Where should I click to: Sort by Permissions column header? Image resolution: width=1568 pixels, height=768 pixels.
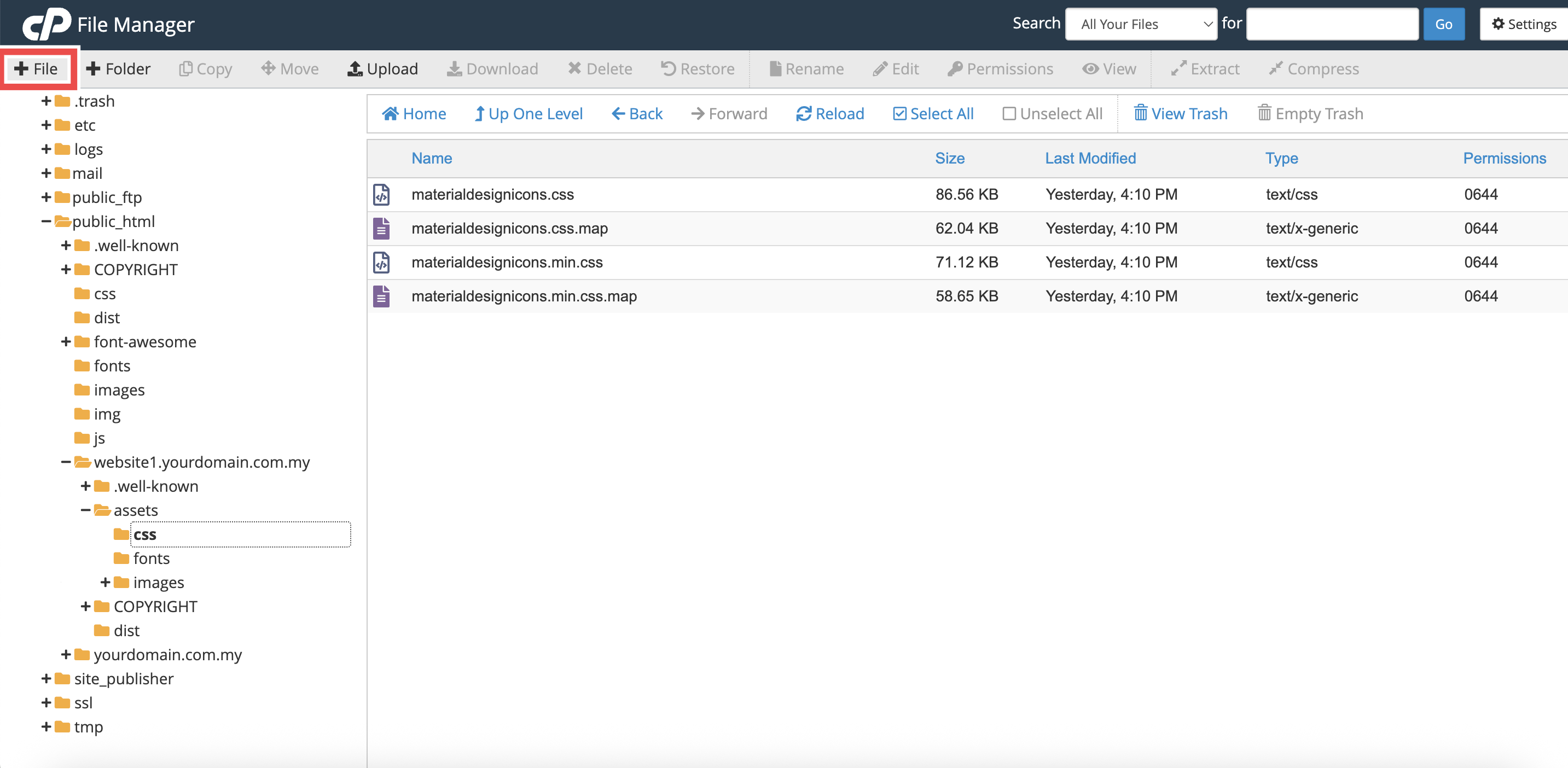pos(1505,158)
